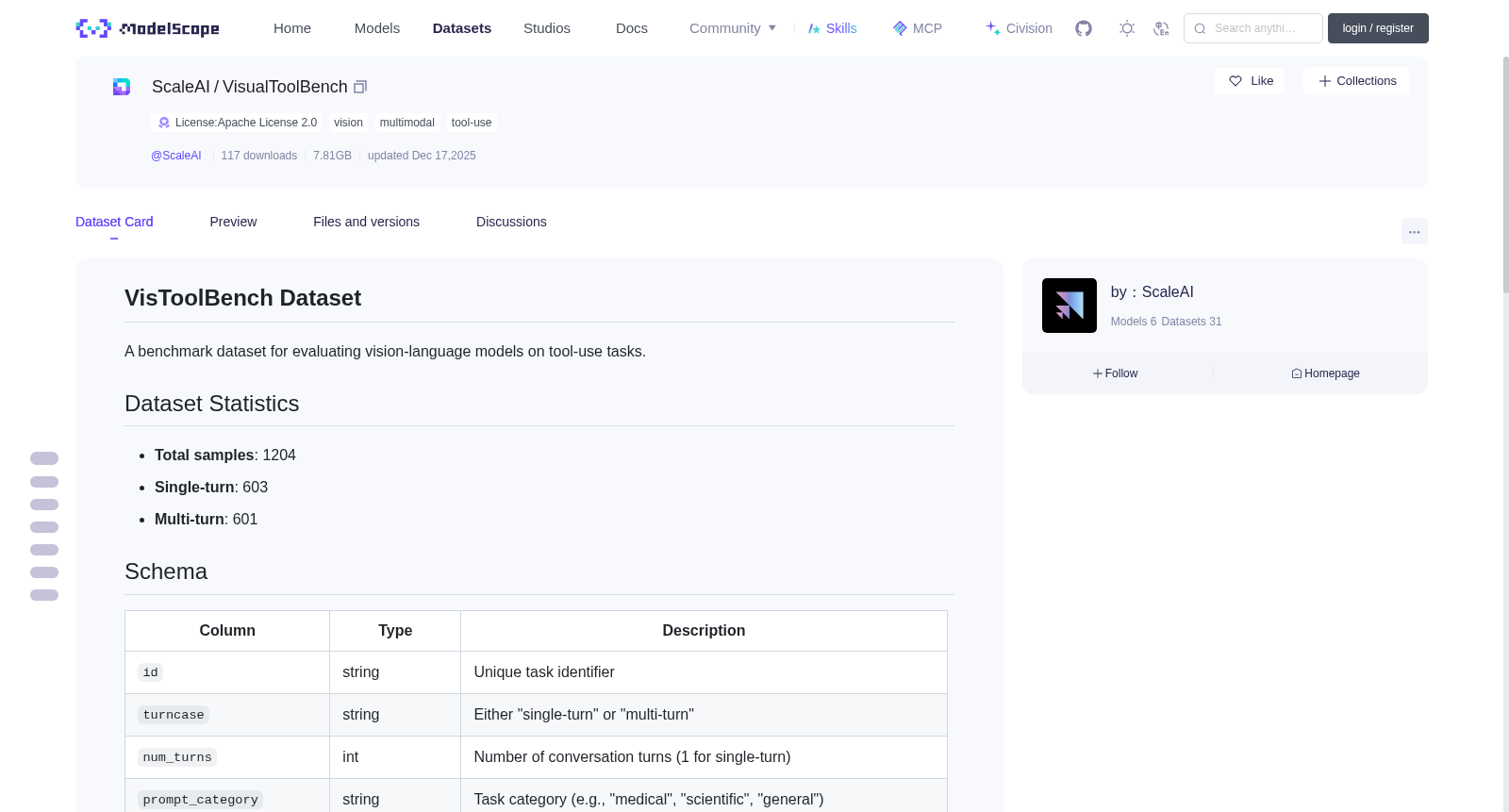Click the heart icon to like the dataset
1509x812 pixels.
[x=1235, y=81]
